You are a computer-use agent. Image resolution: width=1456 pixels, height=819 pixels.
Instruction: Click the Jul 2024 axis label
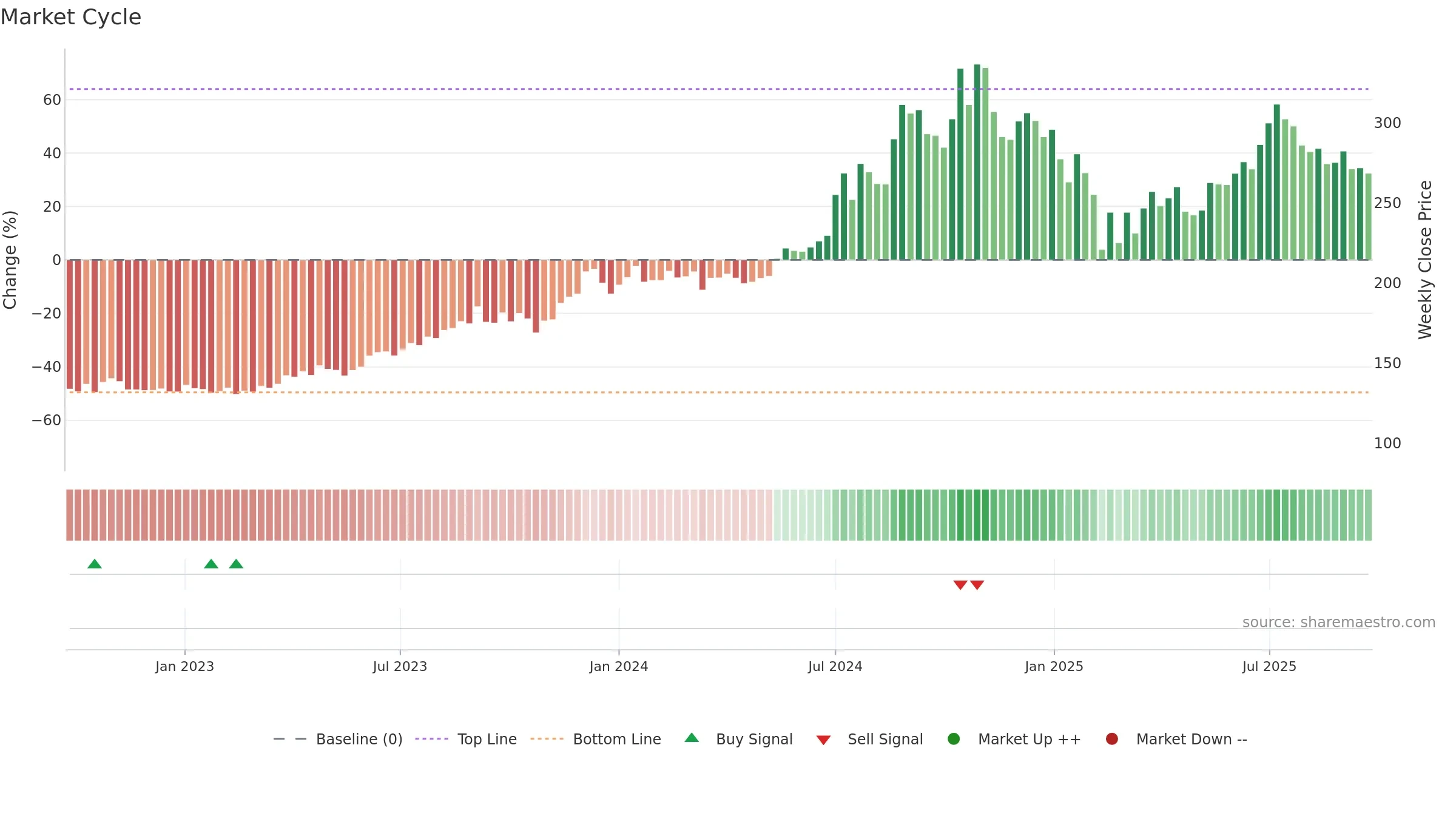point(835,667)
